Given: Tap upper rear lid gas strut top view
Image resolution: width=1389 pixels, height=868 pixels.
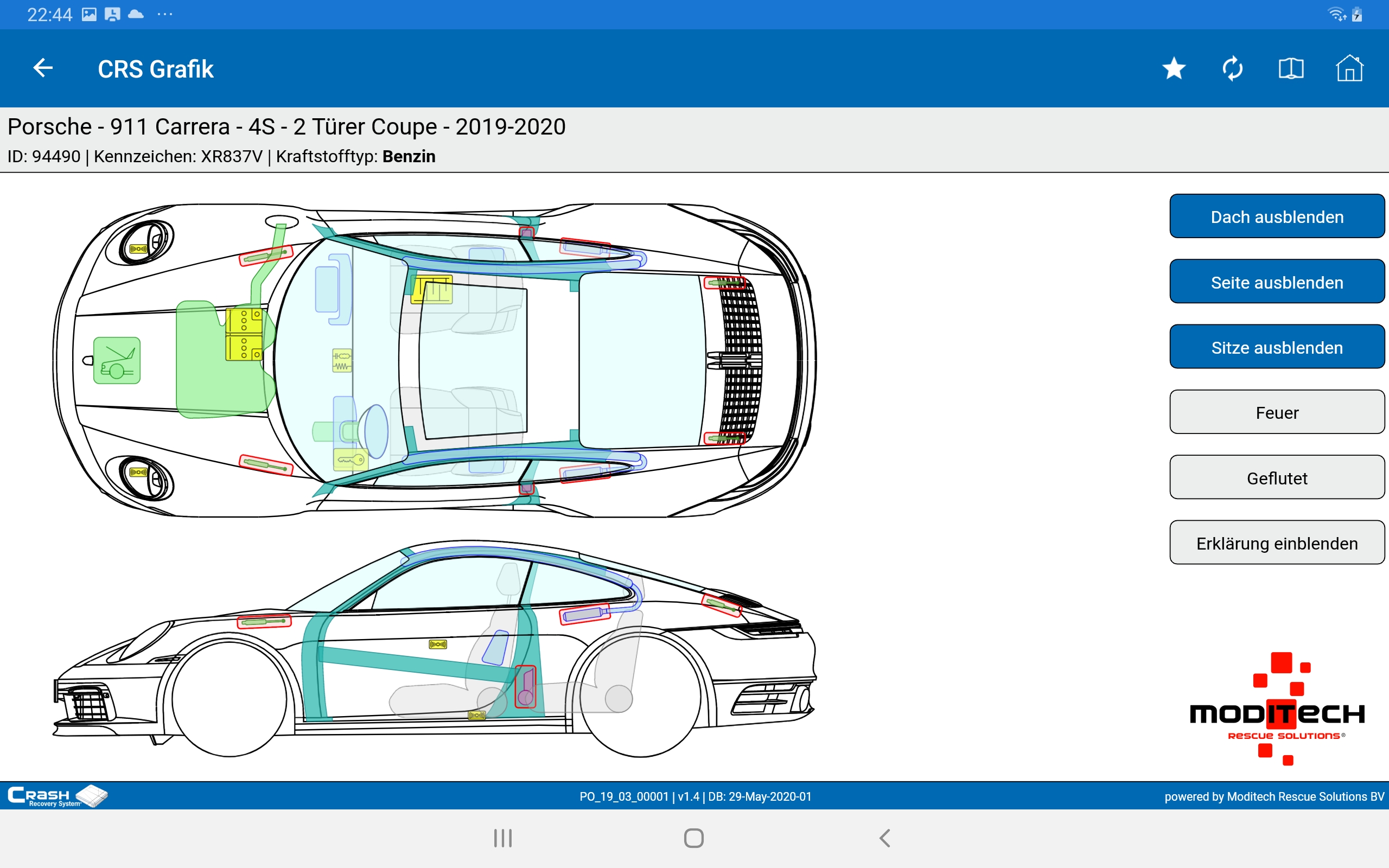Looking at the screenshot, I should (x=725, y=283).
